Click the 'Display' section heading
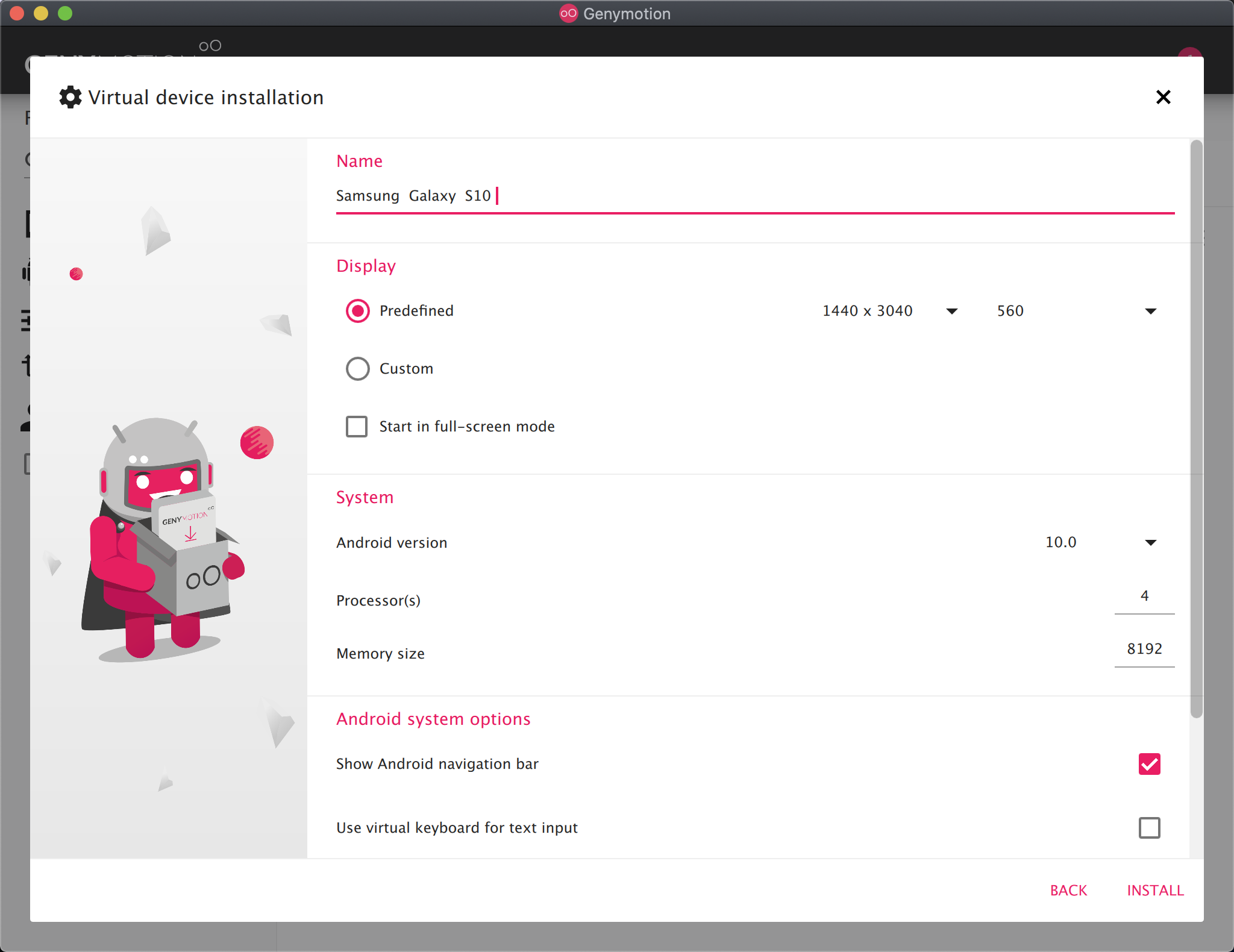Image resolution: width=1234 pixels, height=952 pixels. click(366, 266)
